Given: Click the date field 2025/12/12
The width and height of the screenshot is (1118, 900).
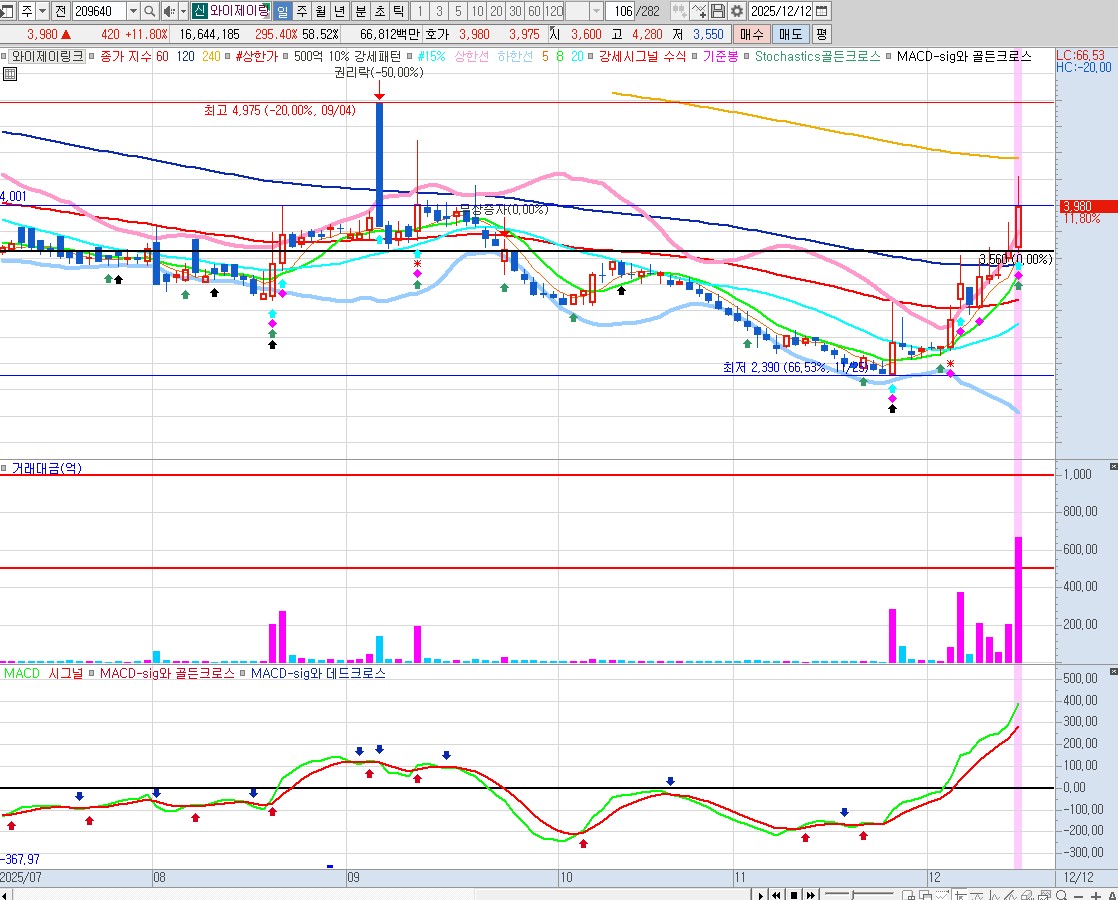Looking at the screenshot, I should point(781,11).
